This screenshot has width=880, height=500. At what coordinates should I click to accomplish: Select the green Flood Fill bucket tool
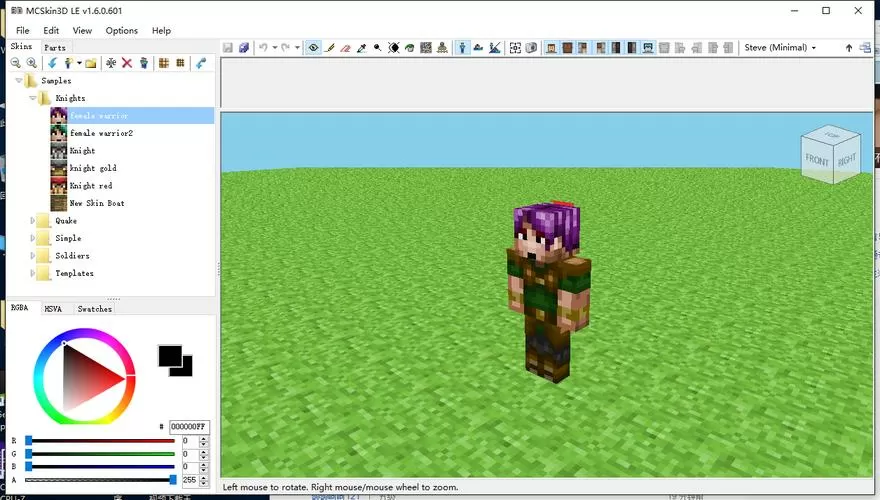pos(410,48)
